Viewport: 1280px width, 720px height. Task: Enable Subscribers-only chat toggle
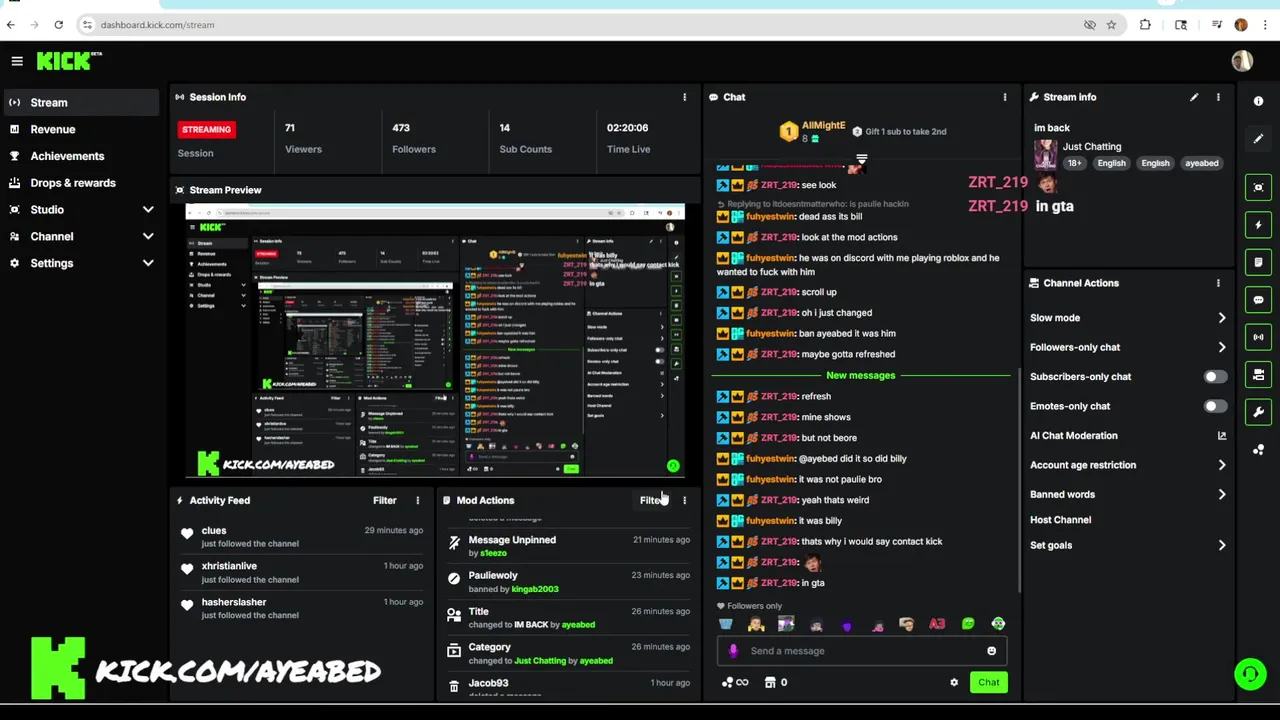pyautogui.click(x=1214, y=377)
